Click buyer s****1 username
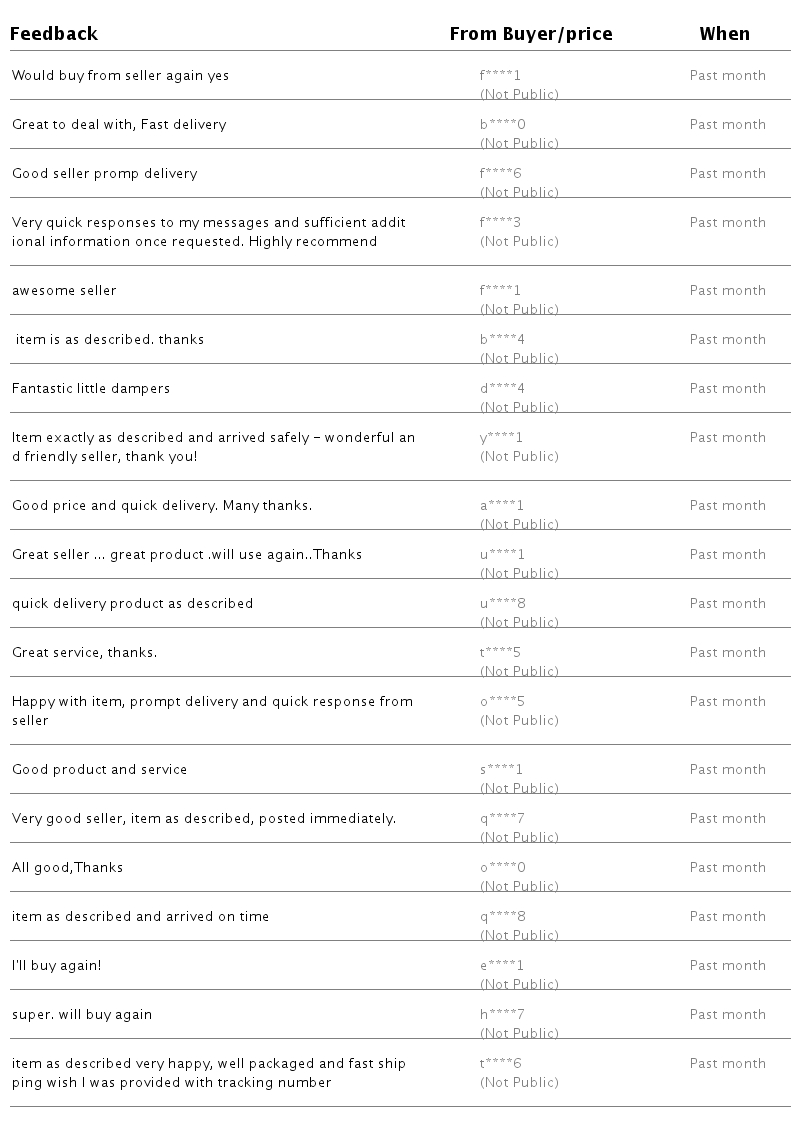The image size is (800, 1126). tap(501, 770)
